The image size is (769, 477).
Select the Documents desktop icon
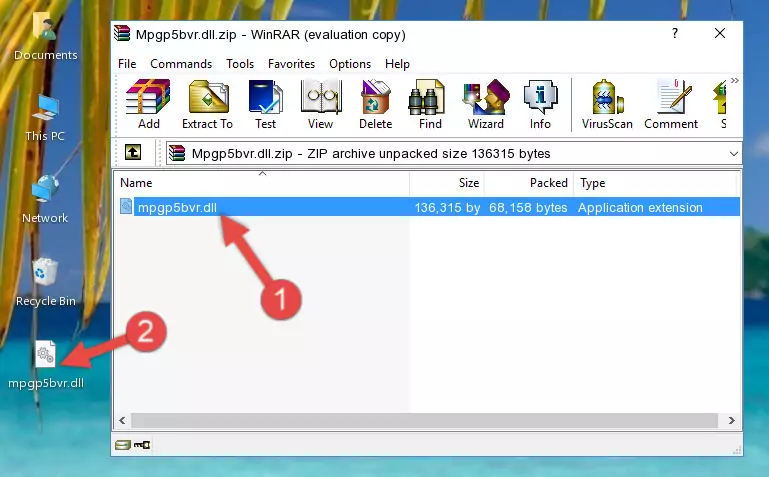click(x=45, y=36)
